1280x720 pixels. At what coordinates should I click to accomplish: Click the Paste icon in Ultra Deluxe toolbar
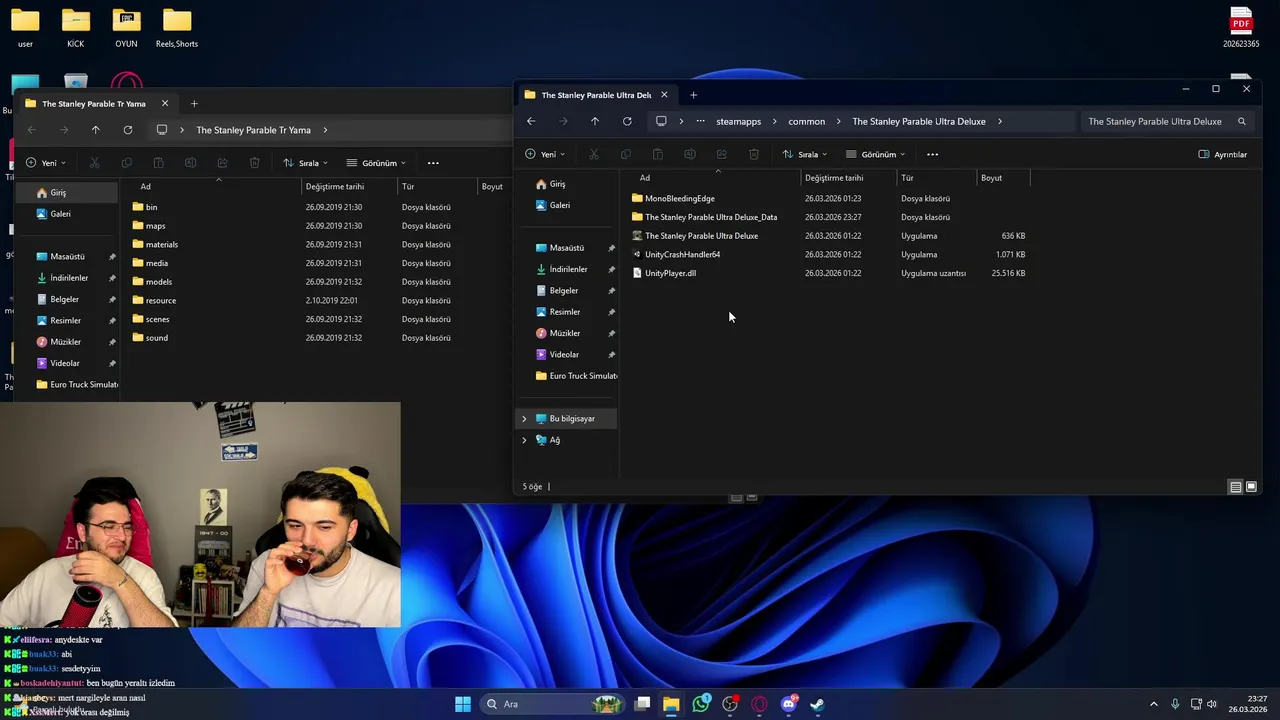tap(657, 154)
